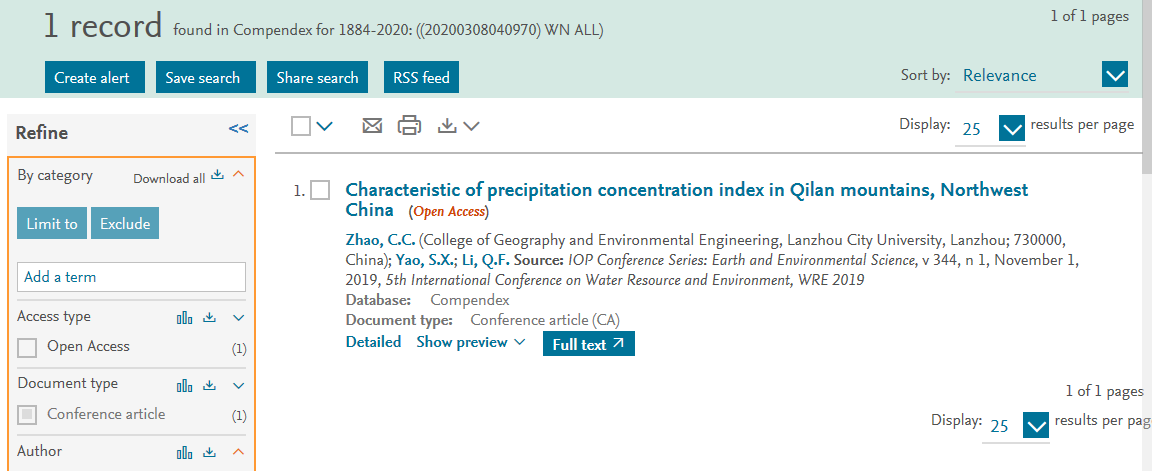Screen dimensions: 1152x471
Task: Collapse Refine panel with double-arrow icon
Action: [x=238, y=129]
